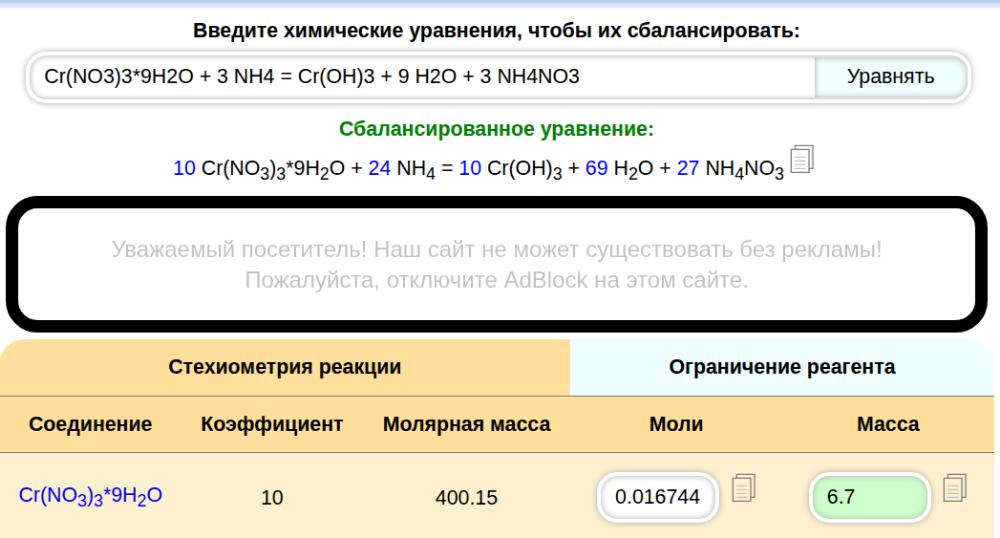This screenshot has height=538, width=1000.
Task: Open the Cr(NO3)3*9H2O compound link in table
Action: coord(91,495)
